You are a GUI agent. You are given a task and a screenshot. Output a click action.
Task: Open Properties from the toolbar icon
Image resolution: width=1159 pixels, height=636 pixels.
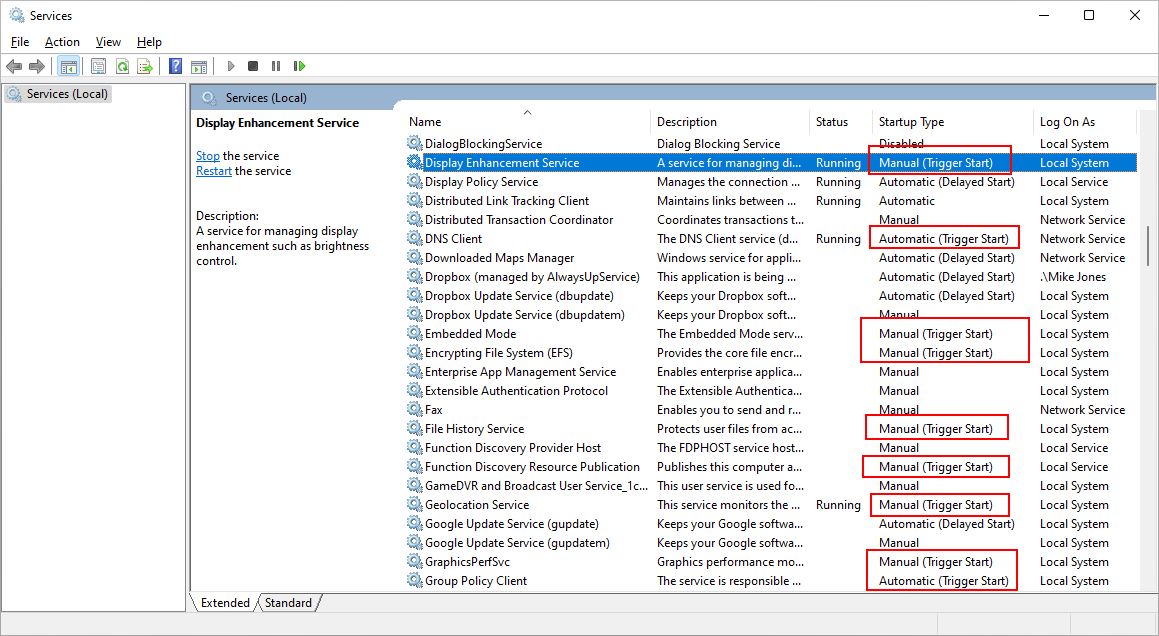pyautogui.click(x=98, y=67)
